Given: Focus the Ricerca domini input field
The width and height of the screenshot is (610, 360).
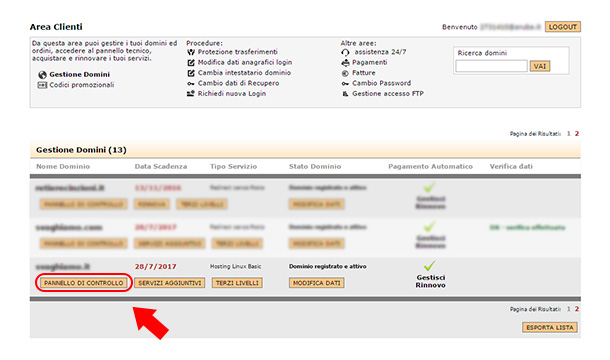Looking at the screenshot, I should click(491, 66).
